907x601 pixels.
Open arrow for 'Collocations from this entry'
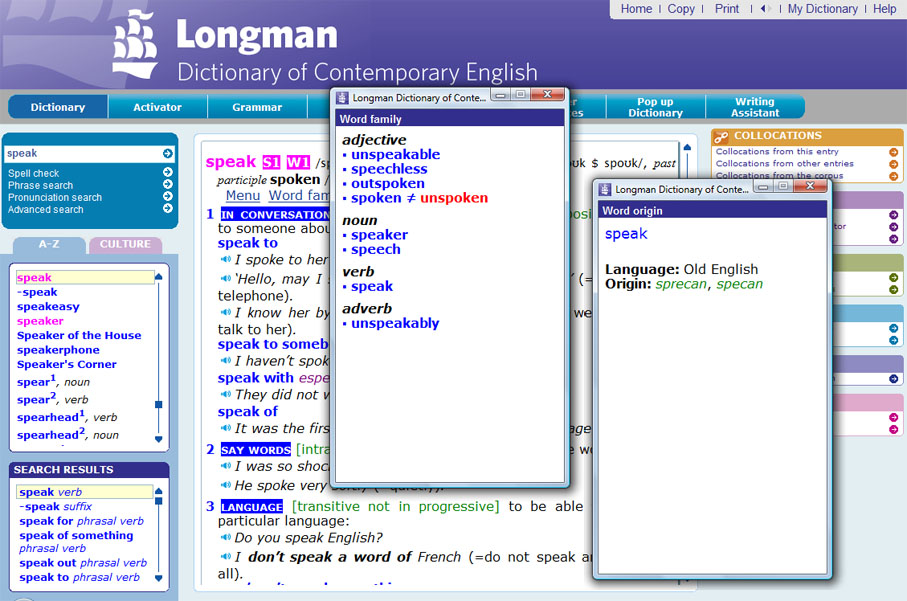[893, 152]
